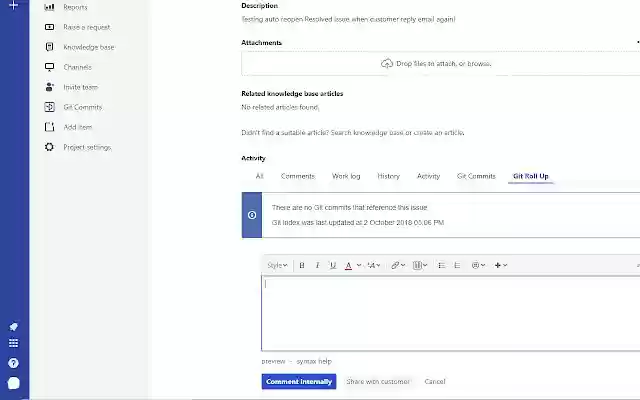Viewport: 640px width, 400px height.
Task: Open the Style dropdown in the editor
Action: coord(277,265)
